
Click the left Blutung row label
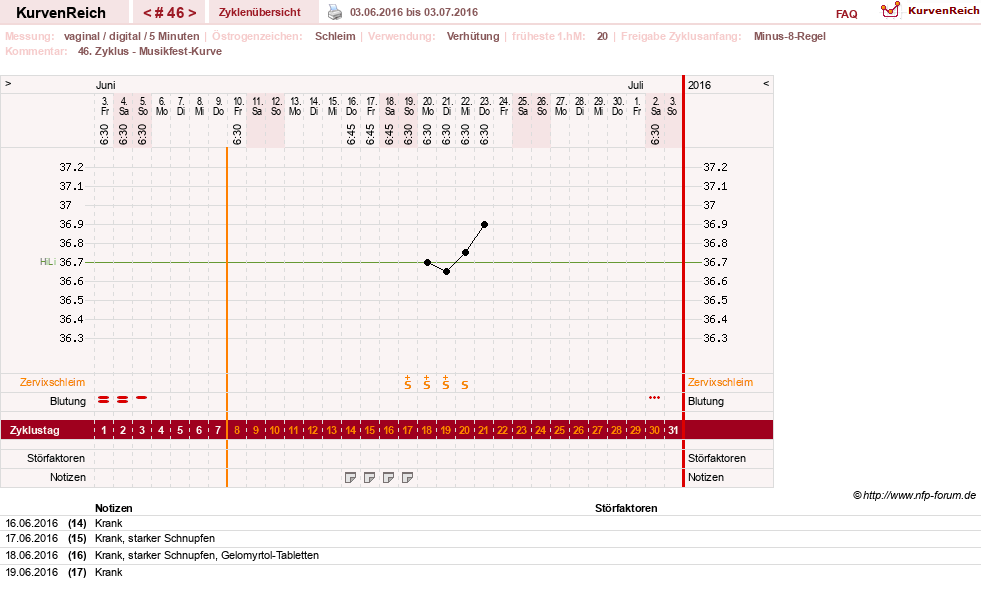click(x=68, y=402)
